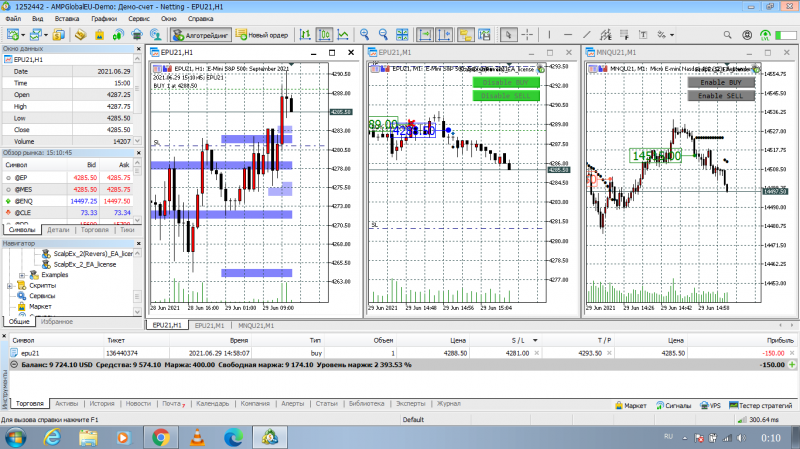Image resolution: width=800 pixels, height=449 pixels.
Task: Open the search magnifier in toolbar
Action: pos(728,35)
